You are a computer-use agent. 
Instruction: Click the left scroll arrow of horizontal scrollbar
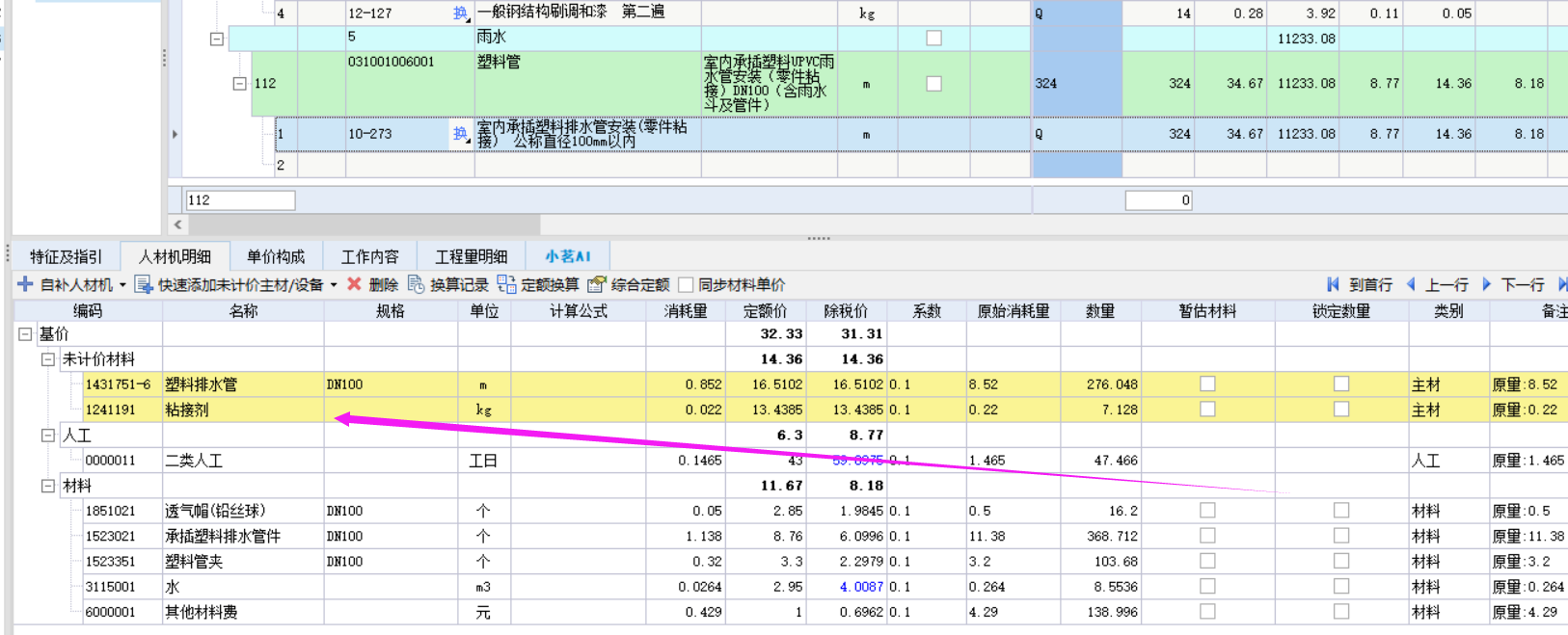point(177,225)
